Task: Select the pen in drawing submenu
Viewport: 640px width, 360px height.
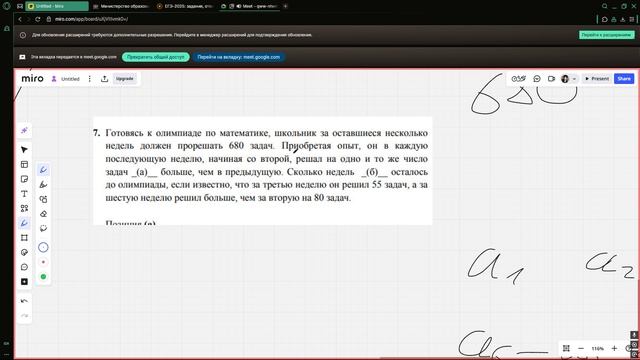Action: (43, 170)
